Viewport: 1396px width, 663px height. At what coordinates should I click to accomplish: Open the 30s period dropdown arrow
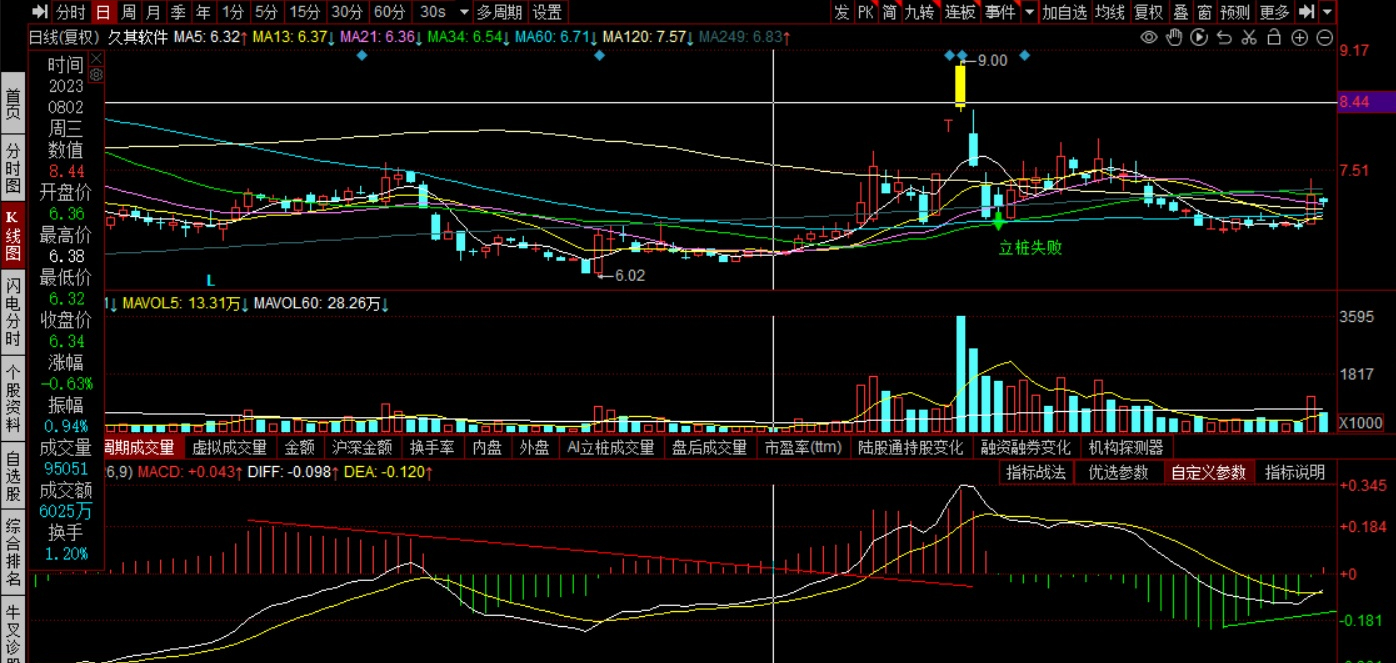point(463,12)
